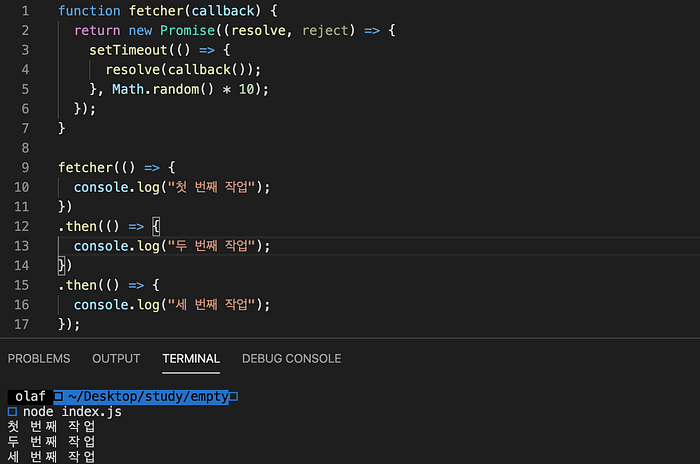Click 'setTimeout' on line 3
Viewport: 700px width, 464px height.
click(128, 50)
